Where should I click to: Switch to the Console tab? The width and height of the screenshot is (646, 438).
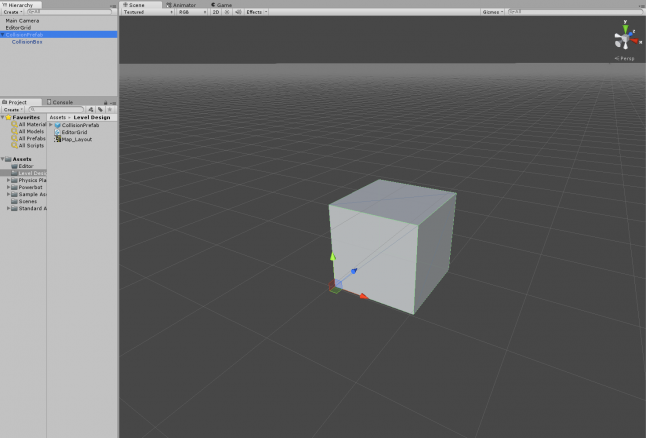click(x=60, y=102)
